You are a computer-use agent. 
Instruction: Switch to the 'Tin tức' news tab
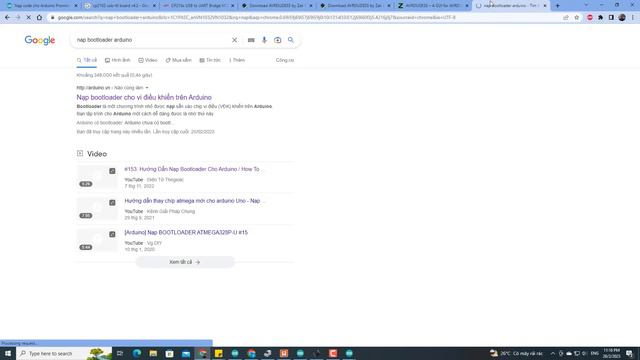210,60
